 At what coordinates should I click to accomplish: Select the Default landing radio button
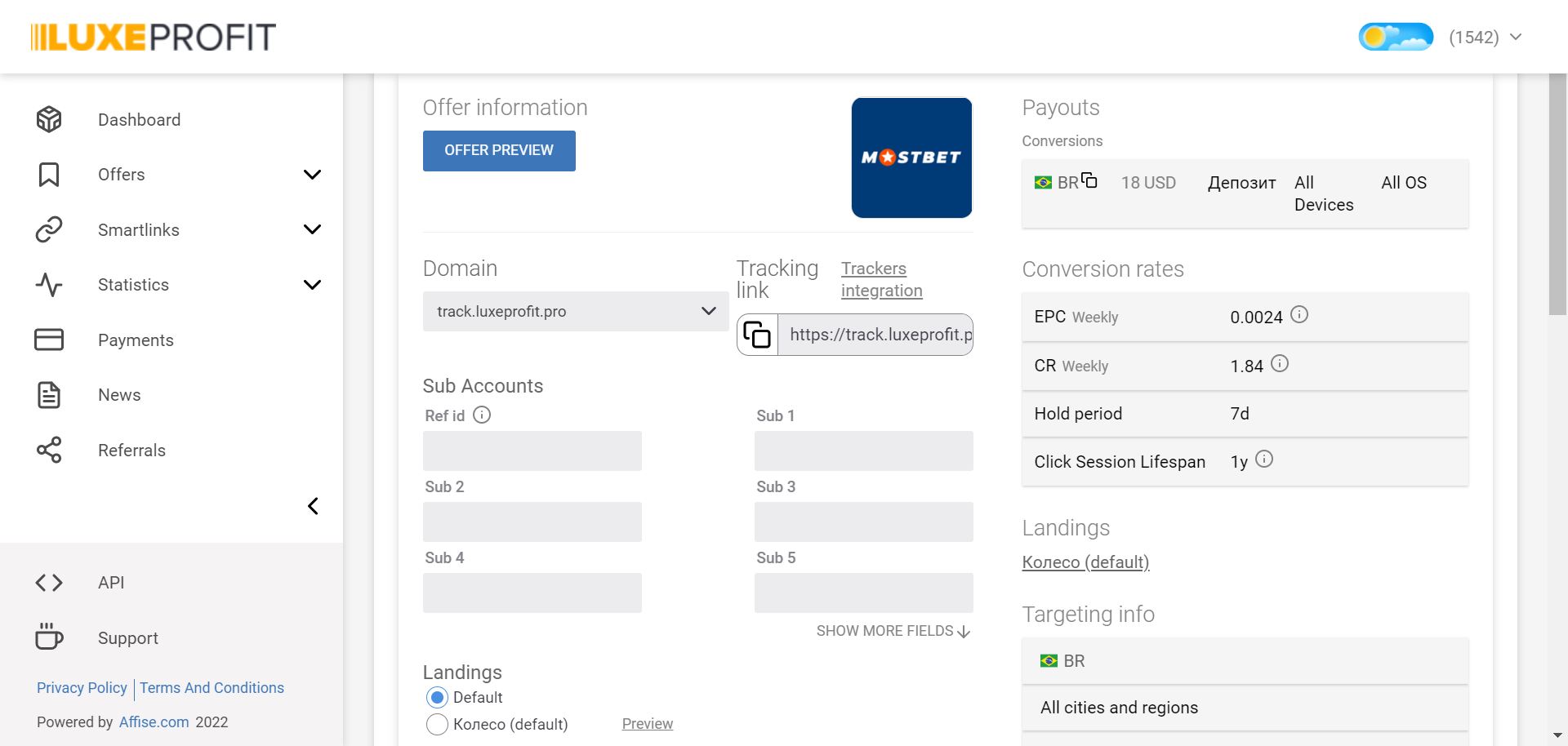pyautogui.click(x=437, y=698)
